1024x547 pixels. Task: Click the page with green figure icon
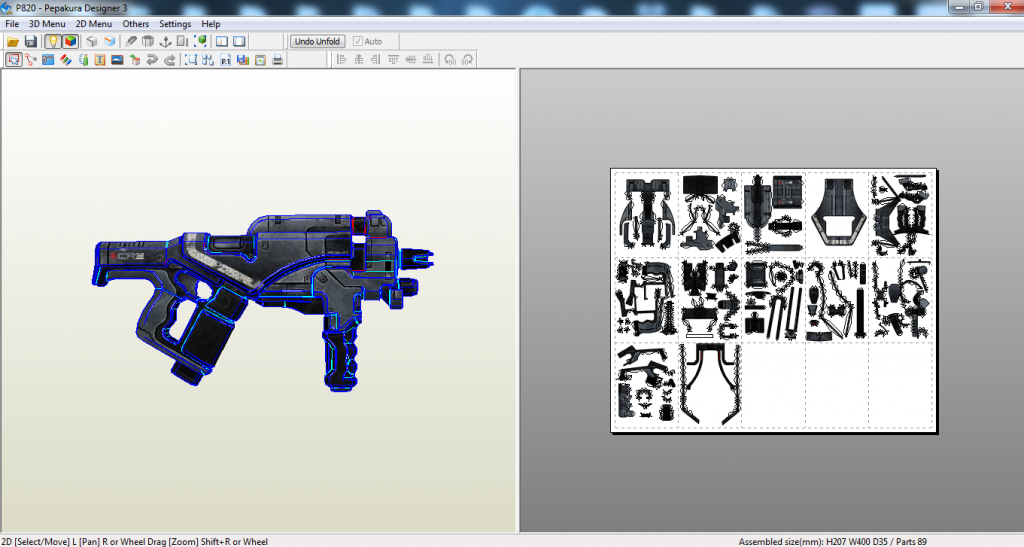pos(83,59)
